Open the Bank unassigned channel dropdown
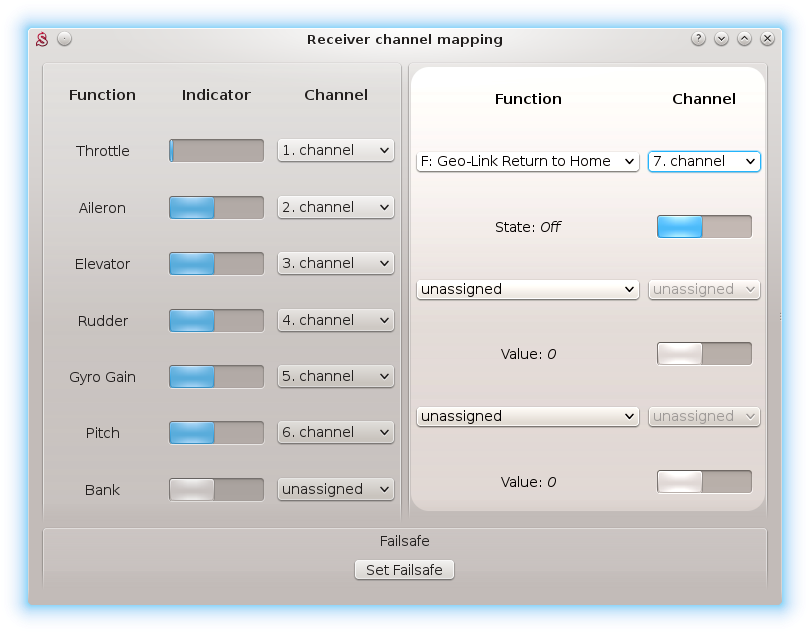809x632 pixels. pyautogui.click(x=336, y=489)
